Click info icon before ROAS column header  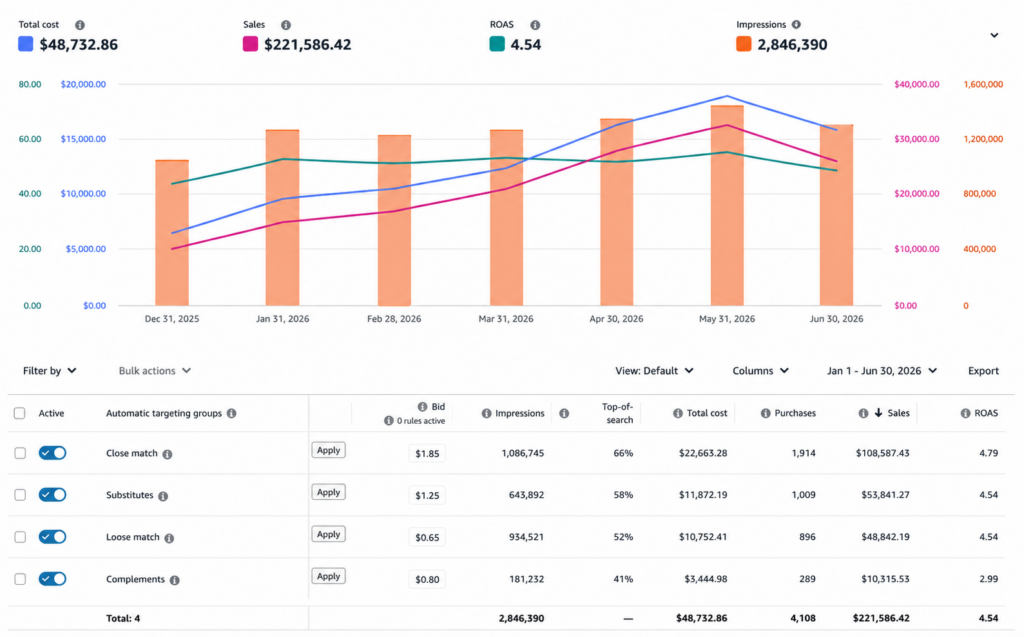pyautogui.click(x=965, y=413)
